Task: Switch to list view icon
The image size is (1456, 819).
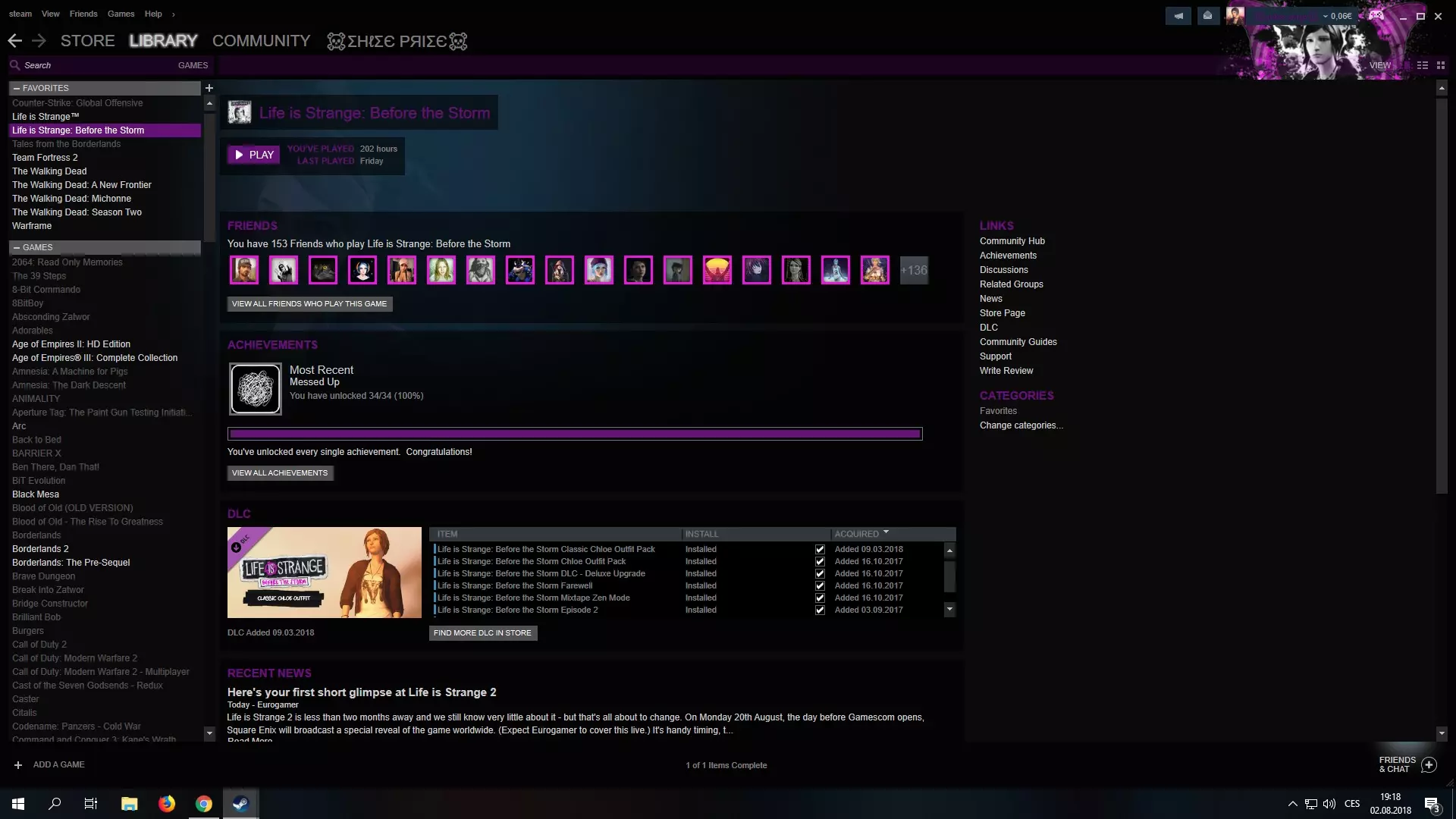Action: tap(1423, 65)
